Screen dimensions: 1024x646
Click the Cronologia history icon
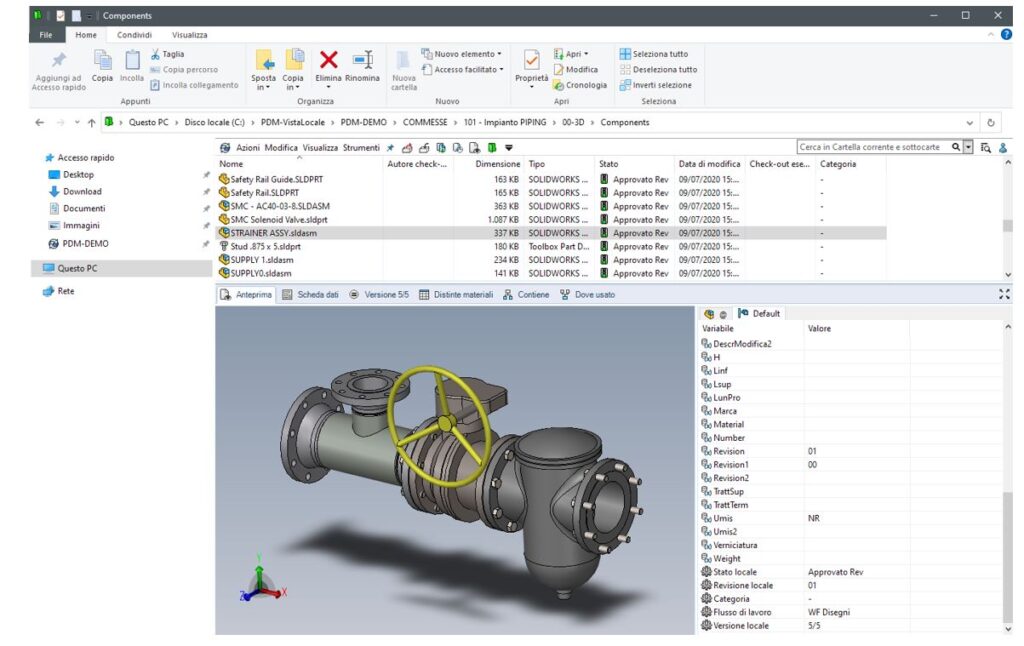coord(558,85)
